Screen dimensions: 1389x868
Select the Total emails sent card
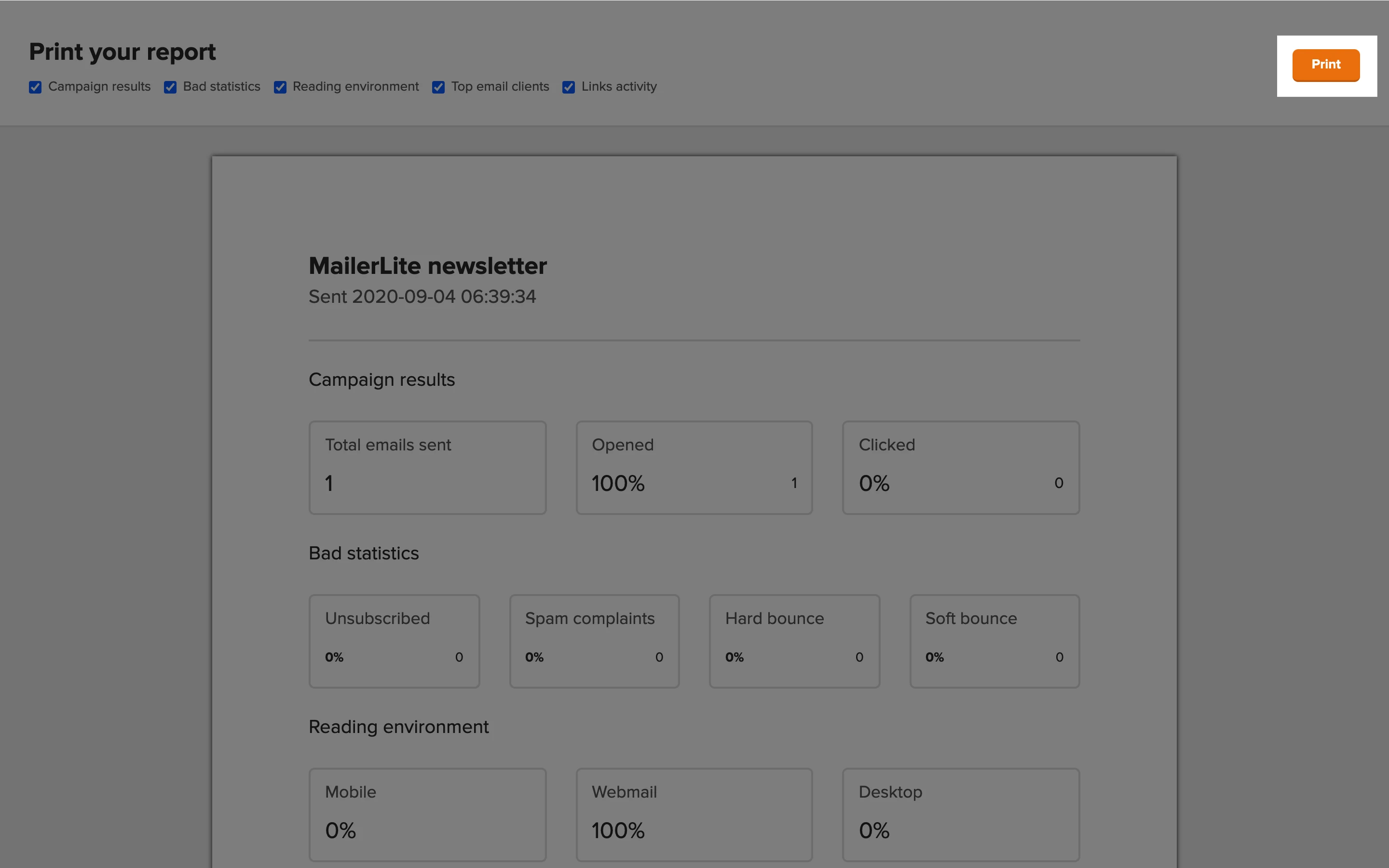(428, 467)
